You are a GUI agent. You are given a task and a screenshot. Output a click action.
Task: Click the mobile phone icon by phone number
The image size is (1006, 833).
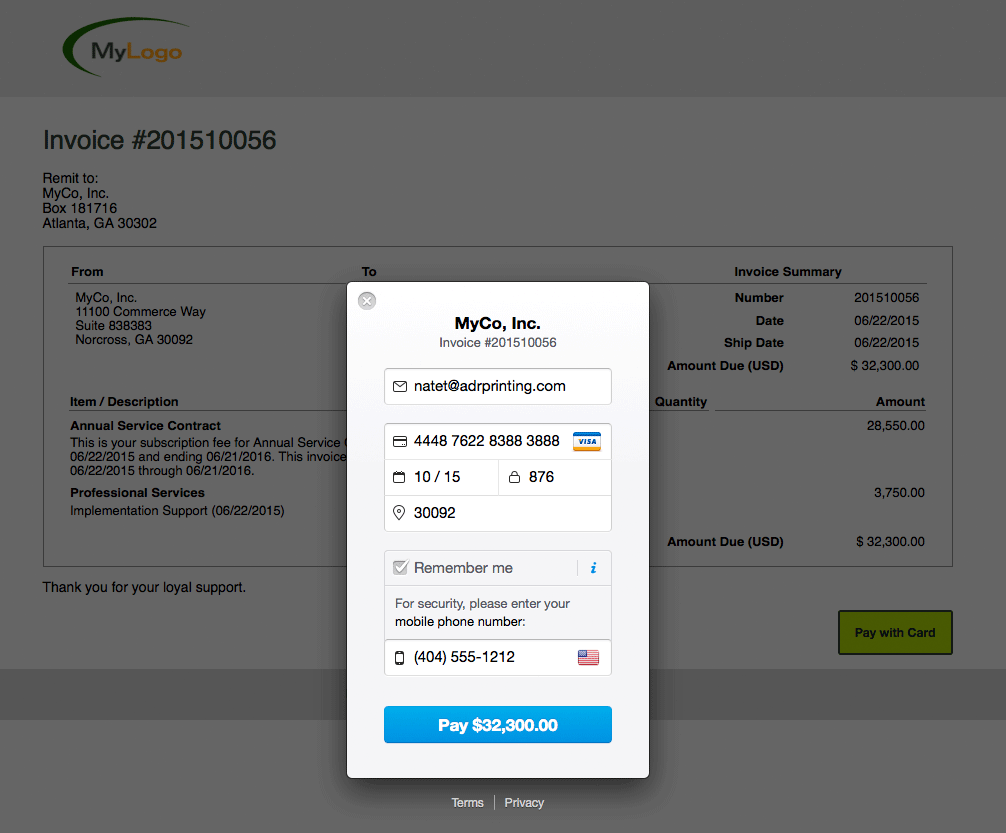[x=400, y=657]
